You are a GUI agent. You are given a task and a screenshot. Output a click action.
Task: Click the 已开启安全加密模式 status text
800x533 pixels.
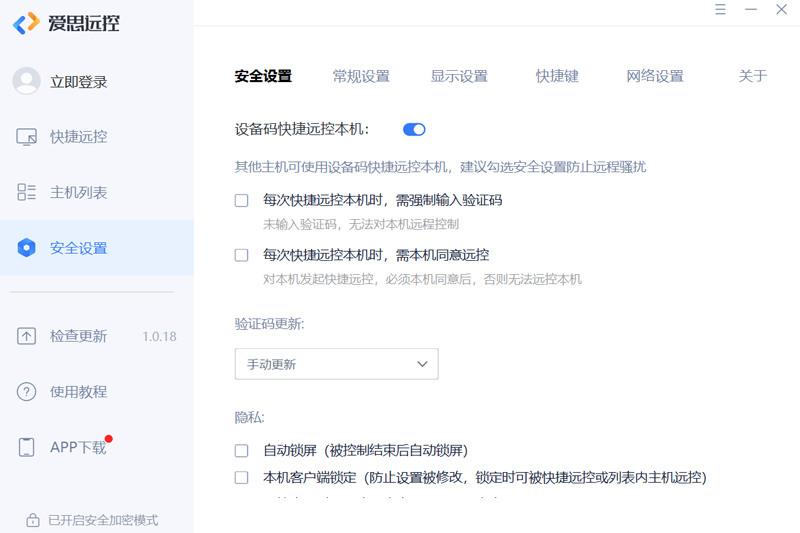pyautogui.click(x=102, y=520)
